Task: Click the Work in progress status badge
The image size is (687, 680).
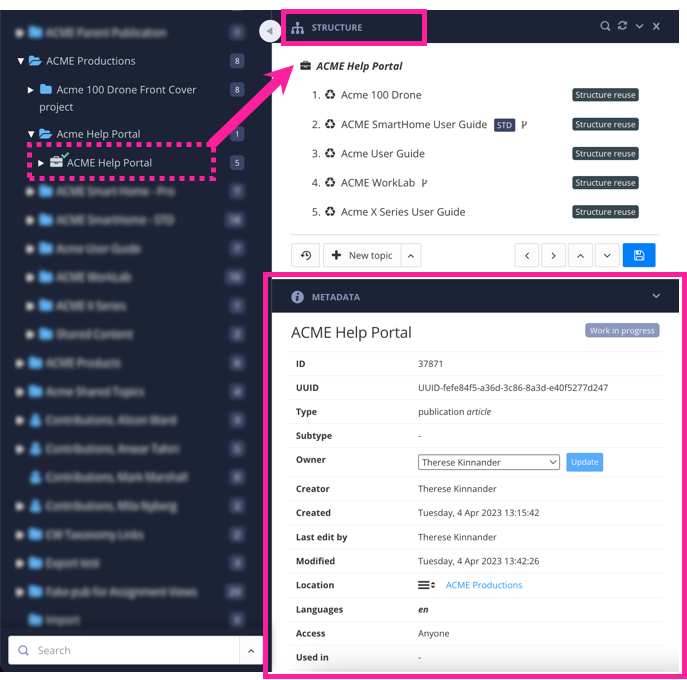Action: [622, 331]
